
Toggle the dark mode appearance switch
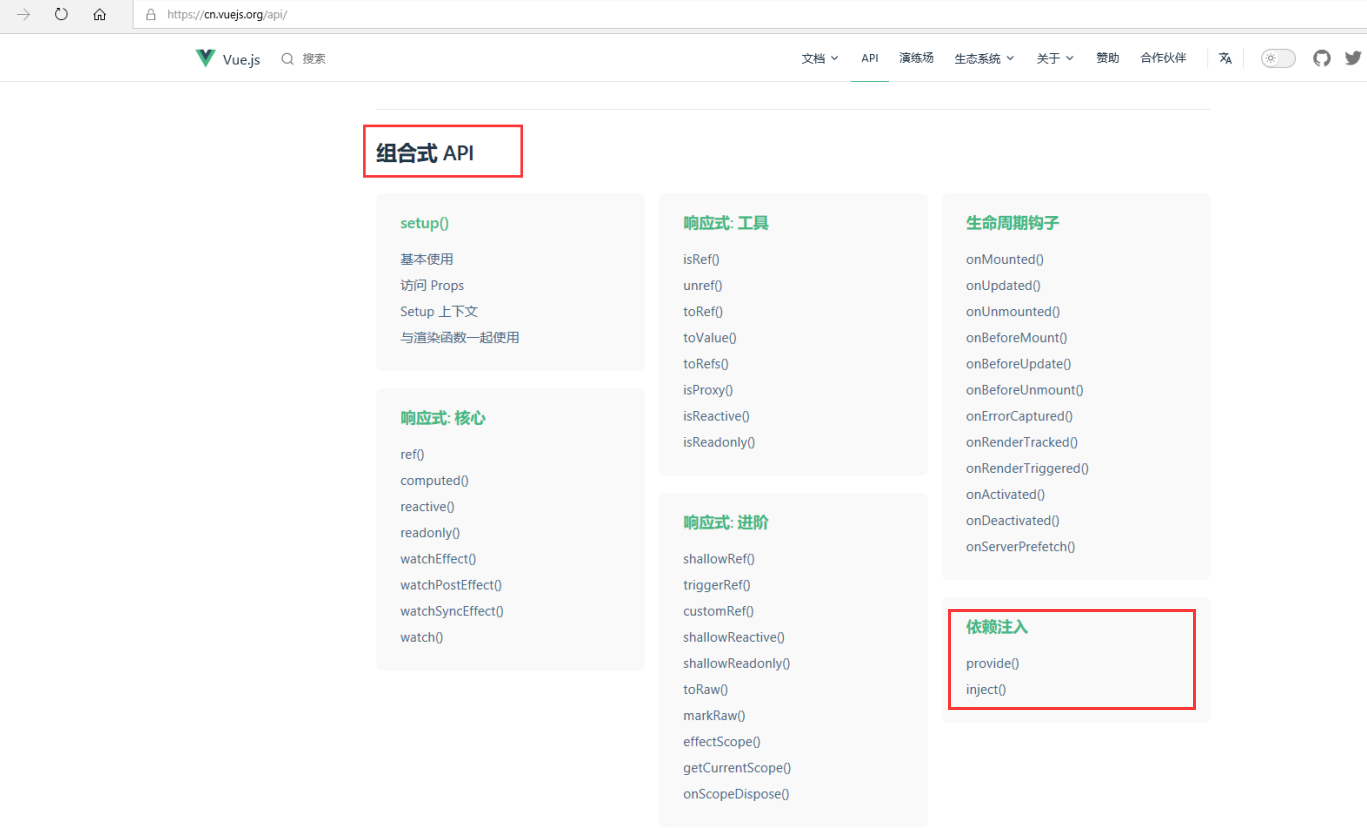[x=1278, y=58]
